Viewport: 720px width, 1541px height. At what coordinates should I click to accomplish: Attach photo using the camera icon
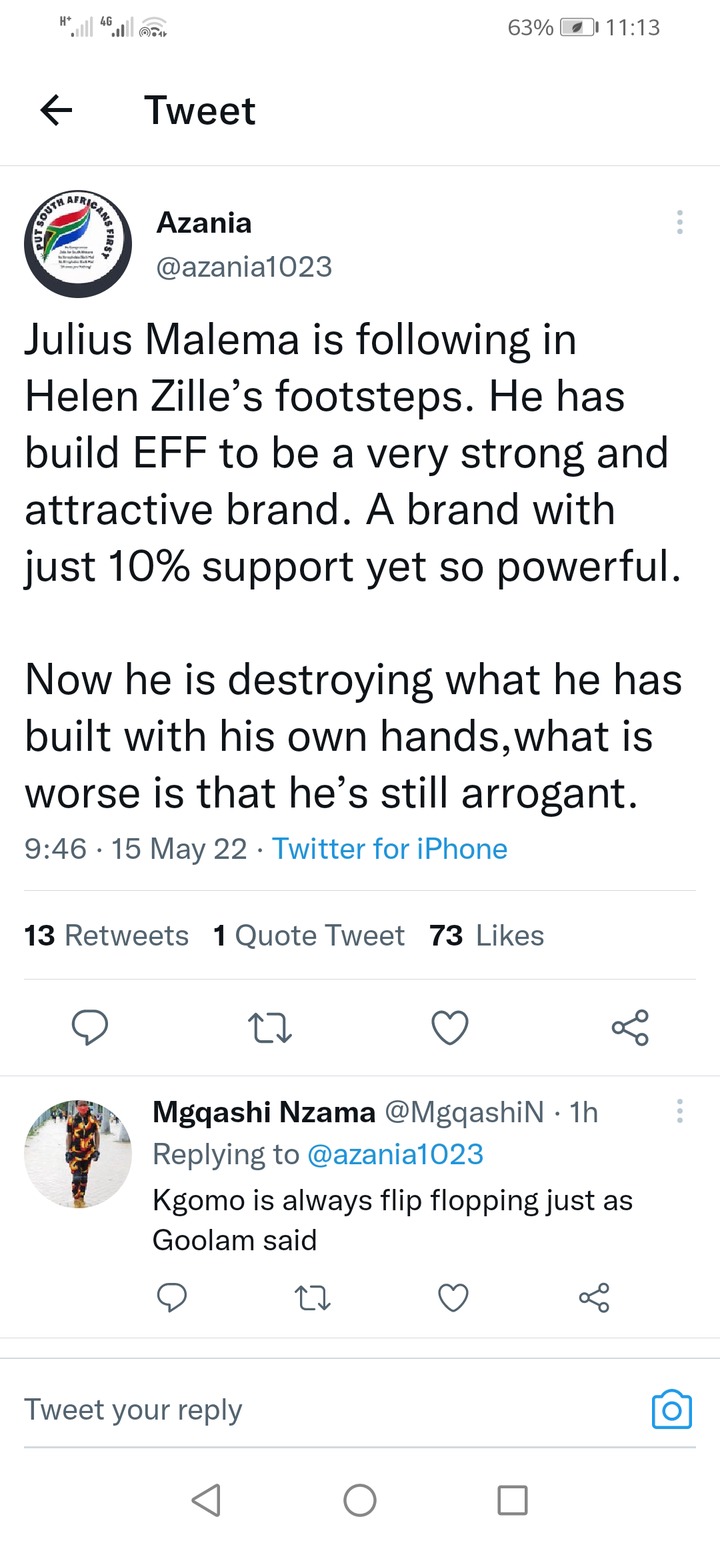(x=672, y=1409)
